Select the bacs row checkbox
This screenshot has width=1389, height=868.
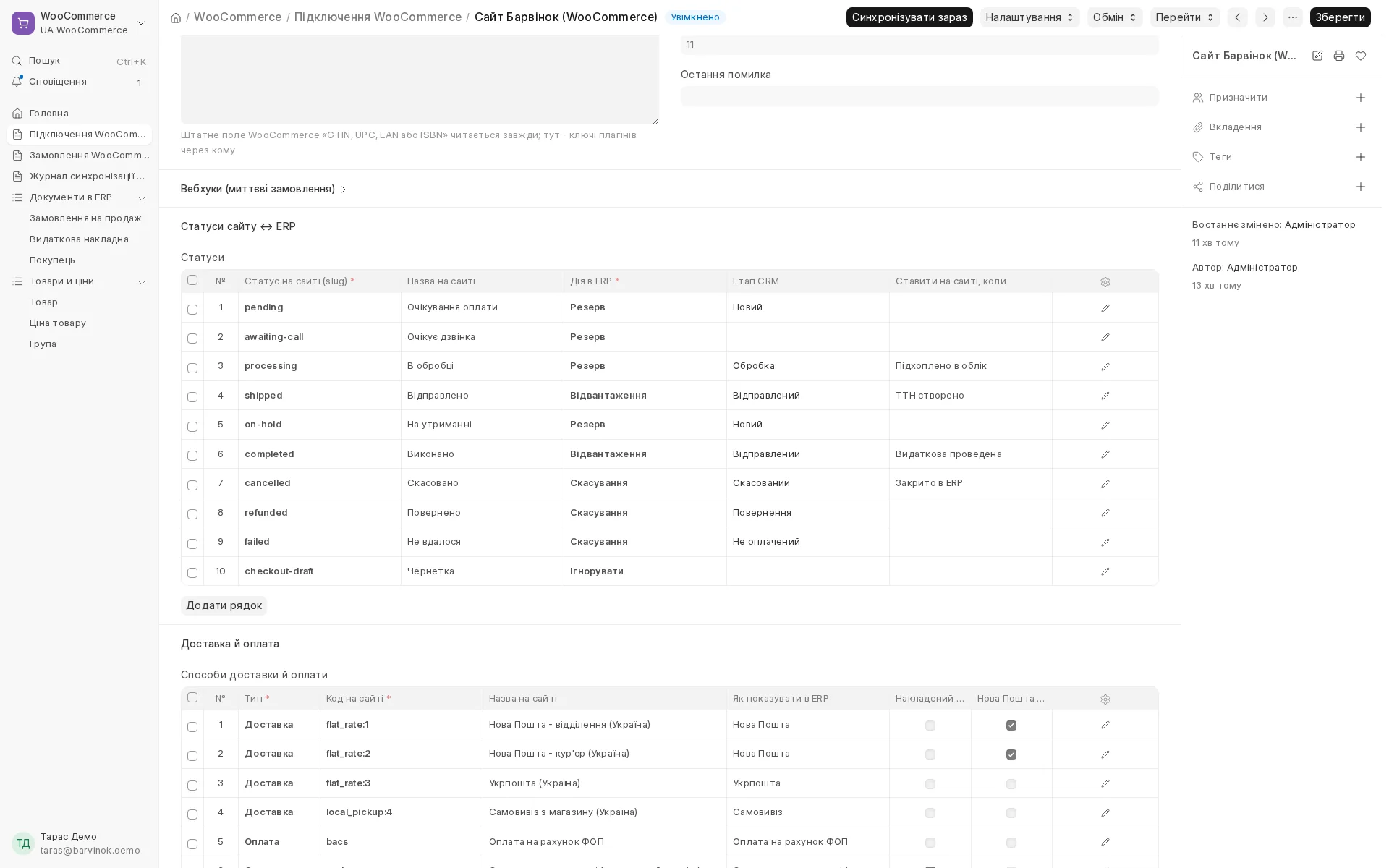(x=192, y=844)
